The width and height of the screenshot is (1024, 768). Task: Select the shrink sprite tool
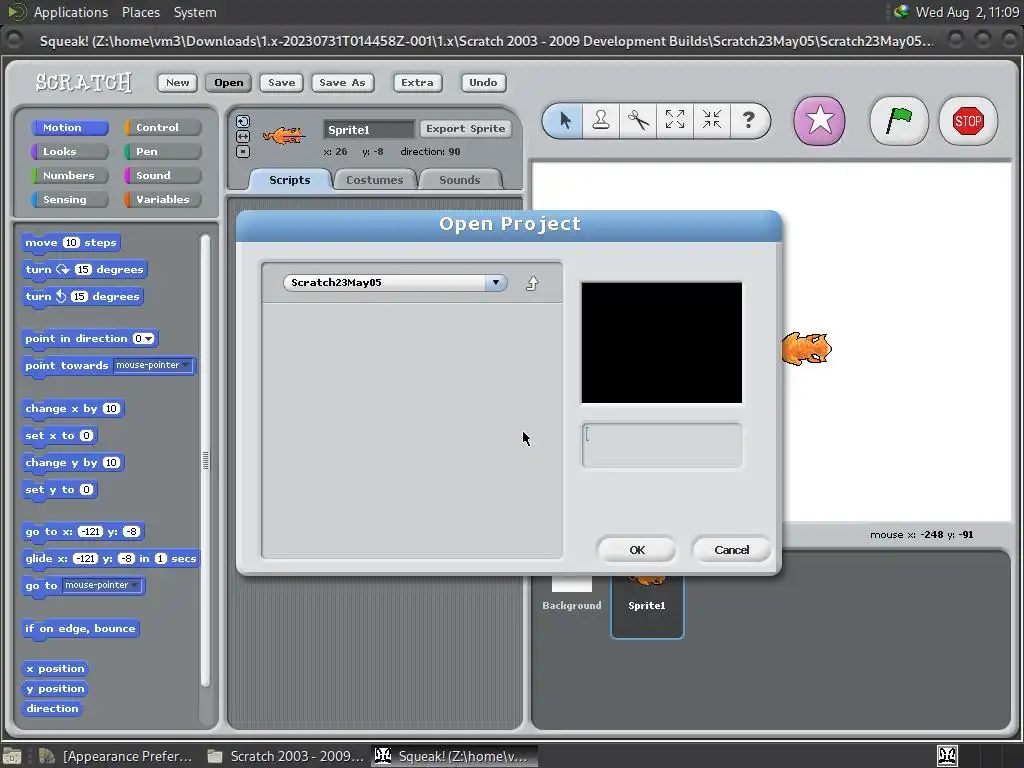[711, 120]
